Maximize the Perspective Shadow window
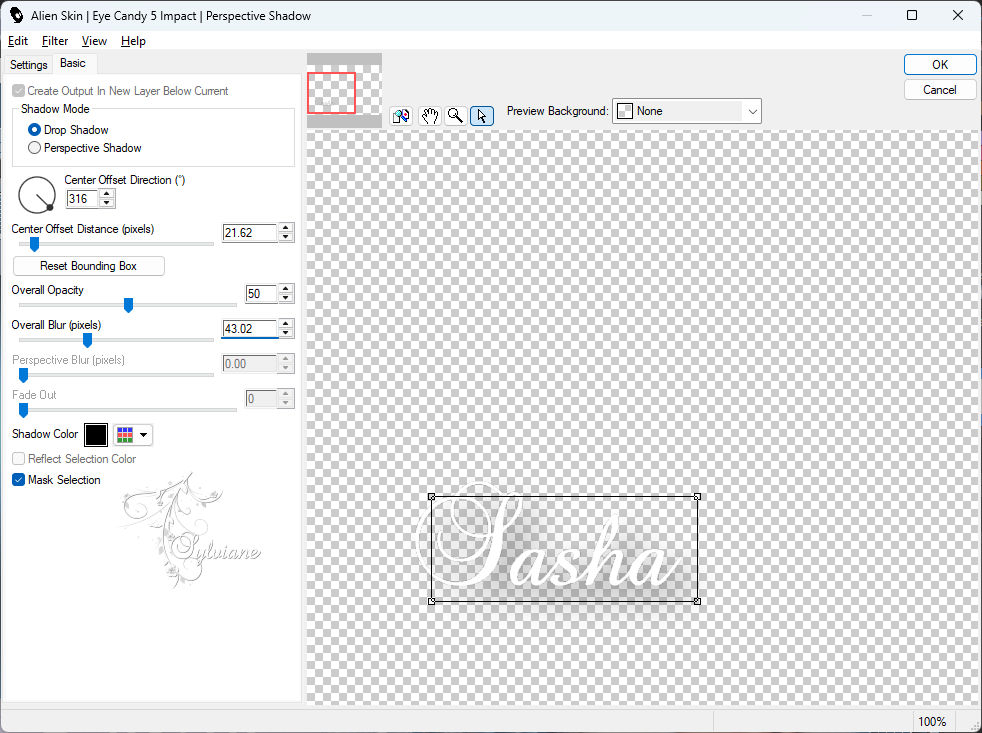Image resolution: width=982 pixels, height=733 pixels. point(912,15)
